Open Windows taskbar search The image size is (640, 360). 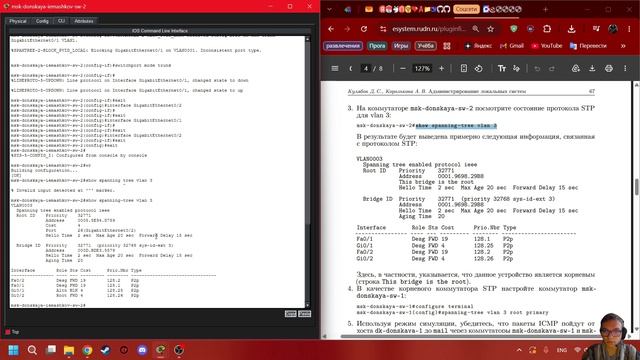[x=32, y=350]
